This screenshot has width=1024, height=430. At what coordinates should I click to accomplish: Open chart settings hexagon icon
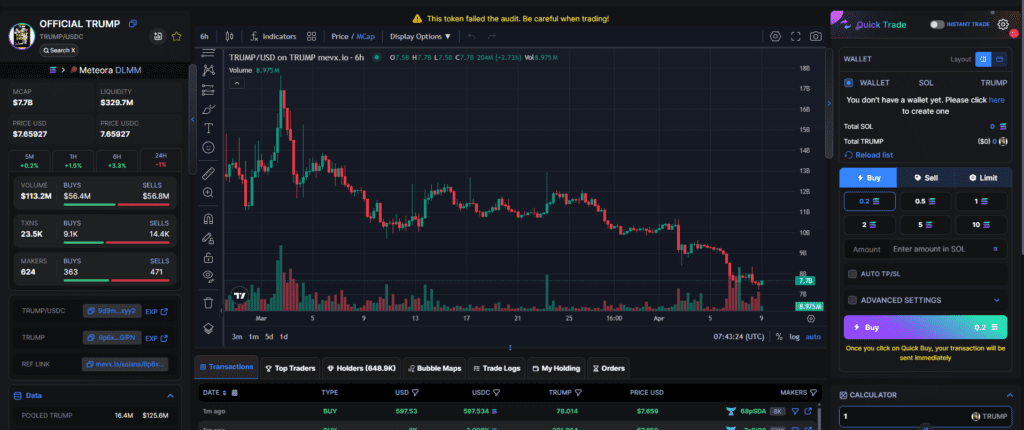pyautogui.click(x=775, y=37)
